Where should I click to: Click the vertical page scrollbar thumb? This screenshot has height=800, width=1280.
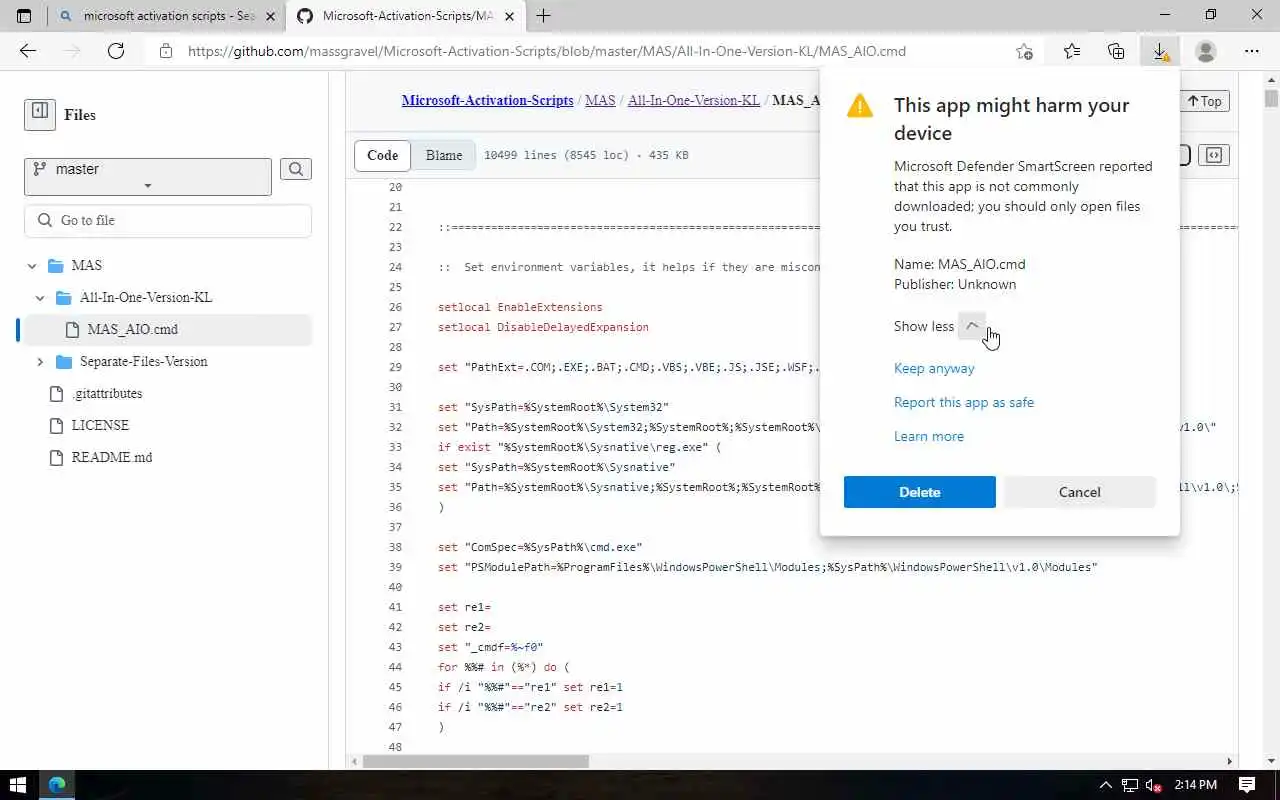pyautogui.click(x=1271, y=98)
